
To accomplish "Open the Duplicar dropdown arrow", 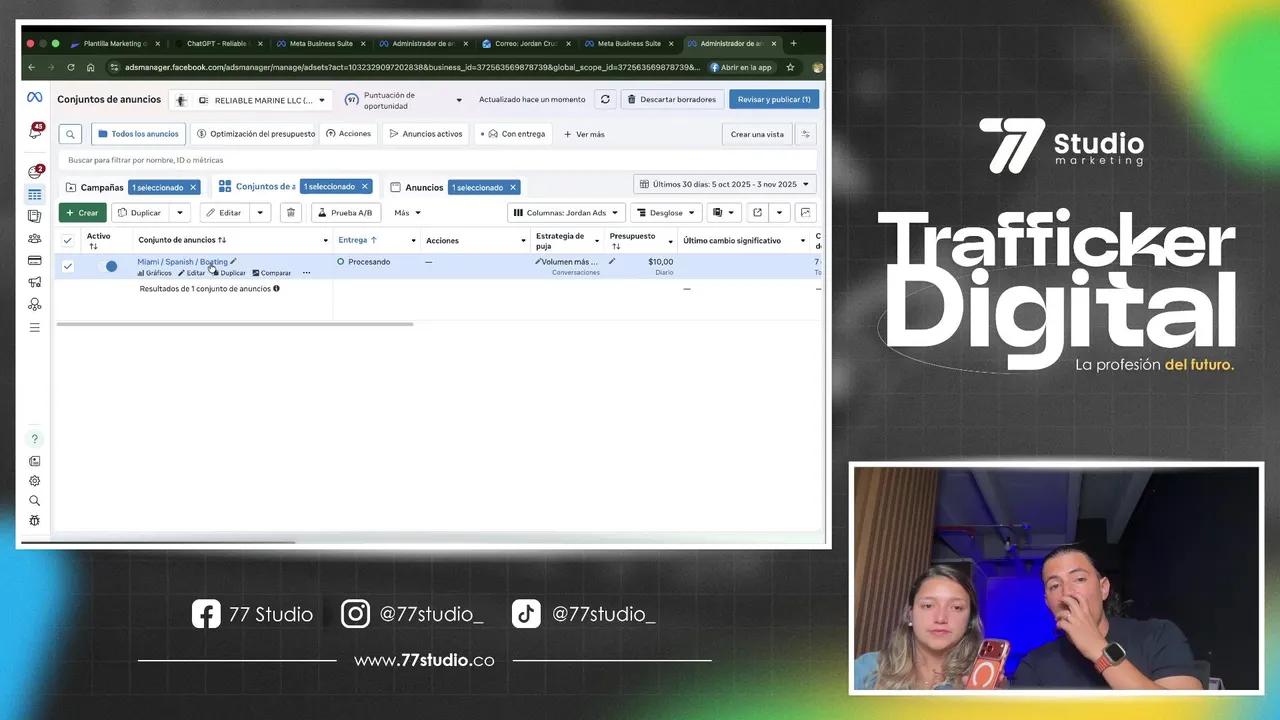I will tap(179, 212).
